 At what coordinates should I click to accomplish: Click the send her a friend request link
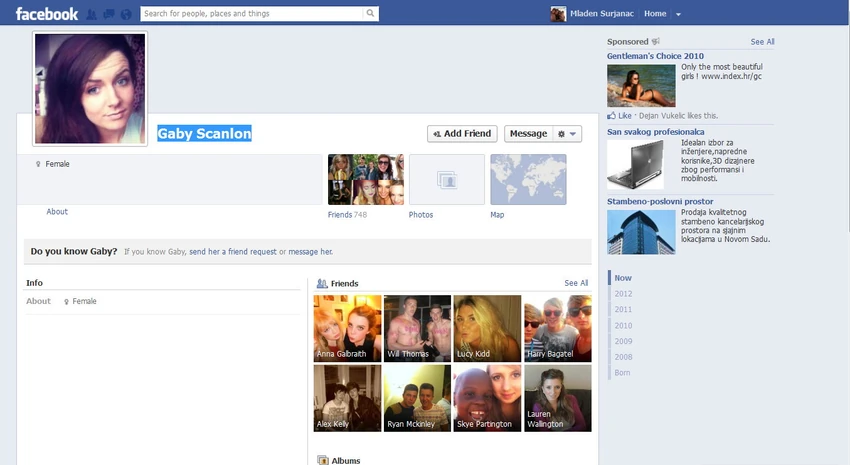[233, 251]
